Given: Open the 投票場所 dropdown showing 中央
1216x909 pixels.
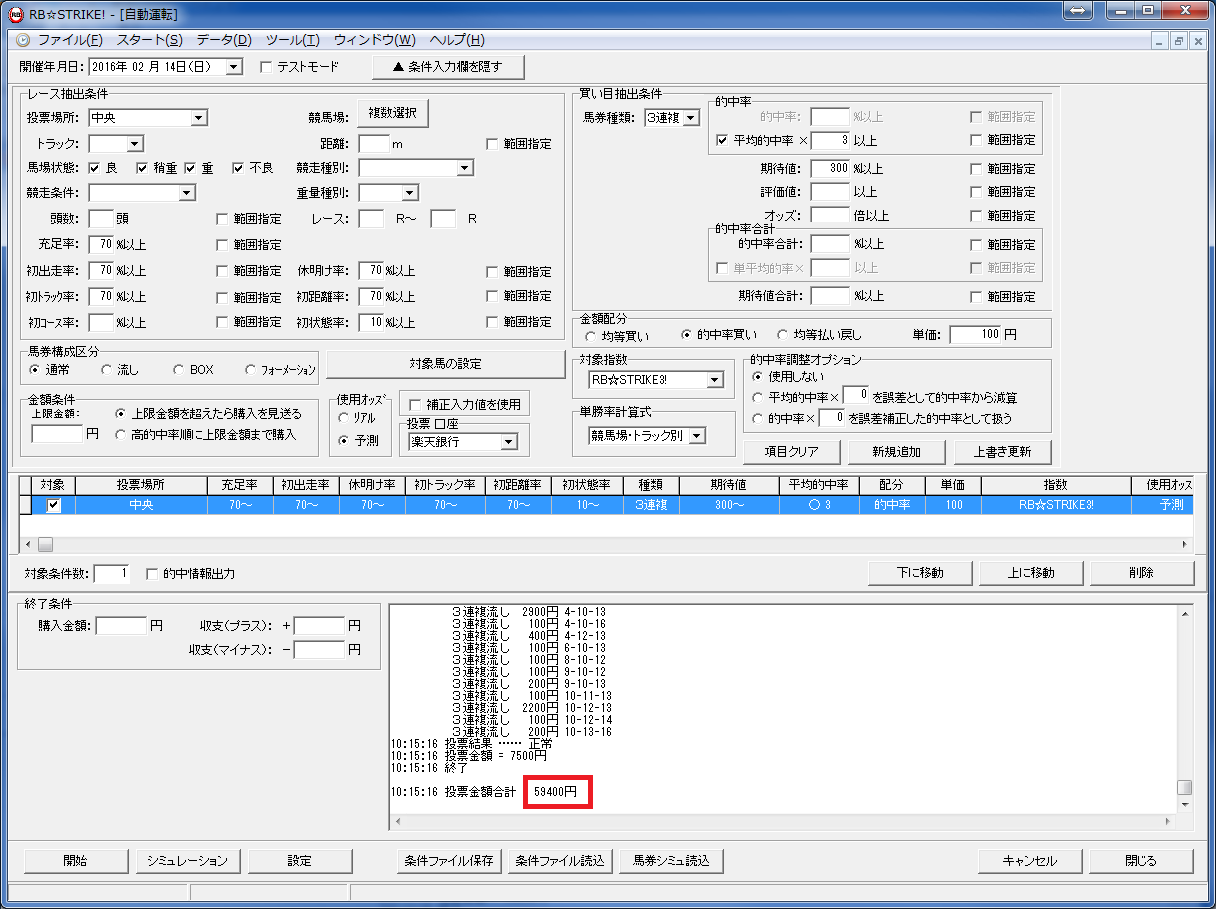Looking at the screenshot, I should 199,118.
